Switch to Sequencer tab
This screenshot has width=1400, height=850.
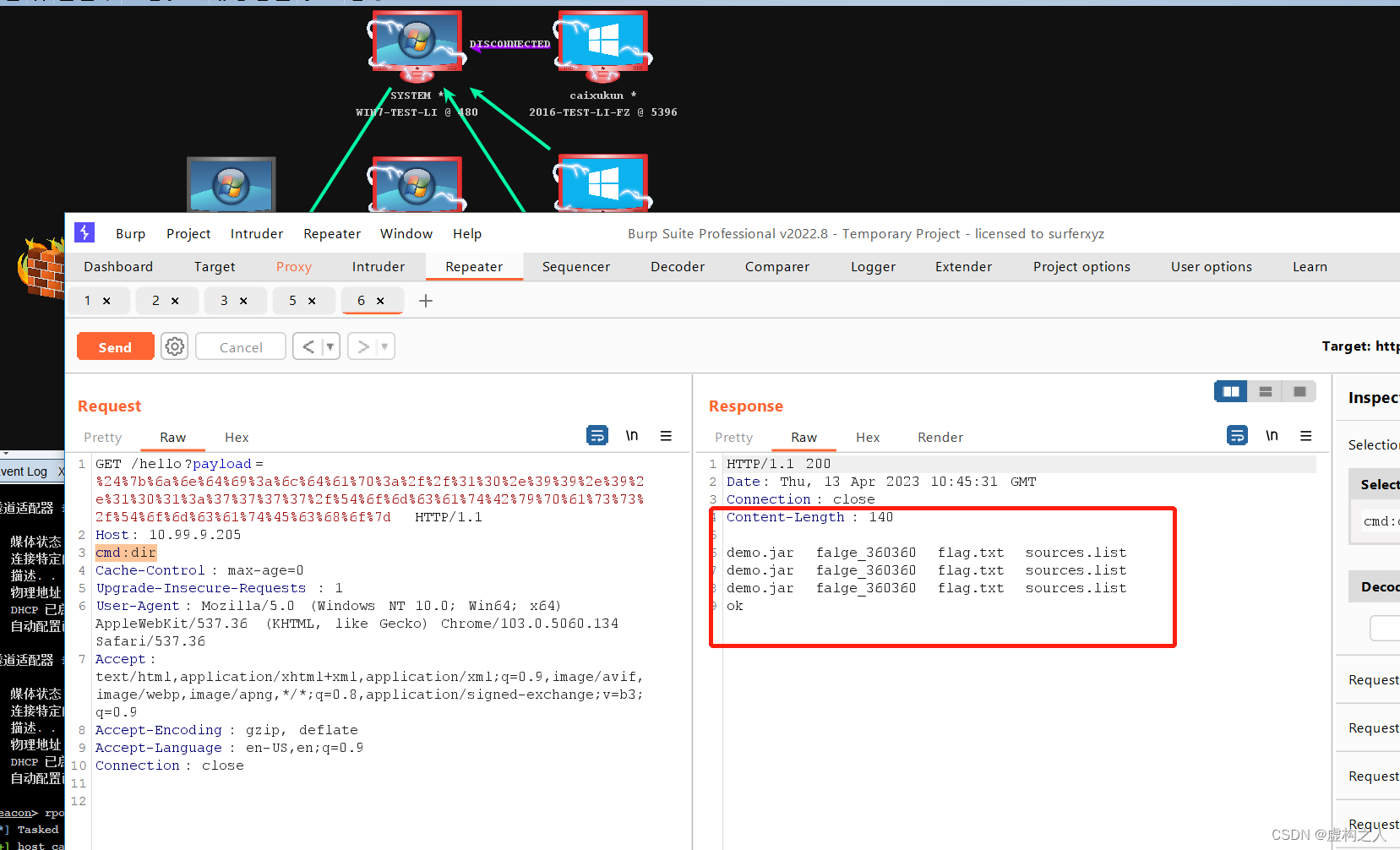point(576,267)
